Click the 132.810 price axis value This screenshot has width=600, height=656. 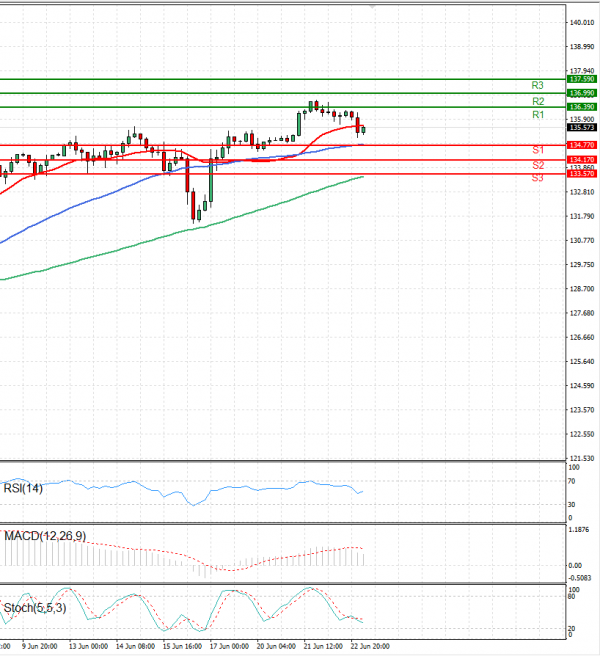point(582,192)
